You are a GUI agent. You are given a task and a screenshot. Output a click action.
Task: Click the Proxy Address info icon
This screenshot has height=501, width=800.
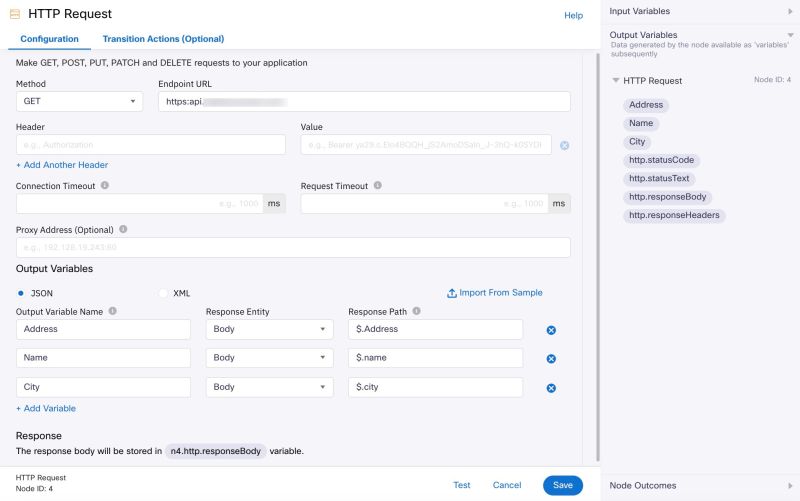click(x=123, y=229)
